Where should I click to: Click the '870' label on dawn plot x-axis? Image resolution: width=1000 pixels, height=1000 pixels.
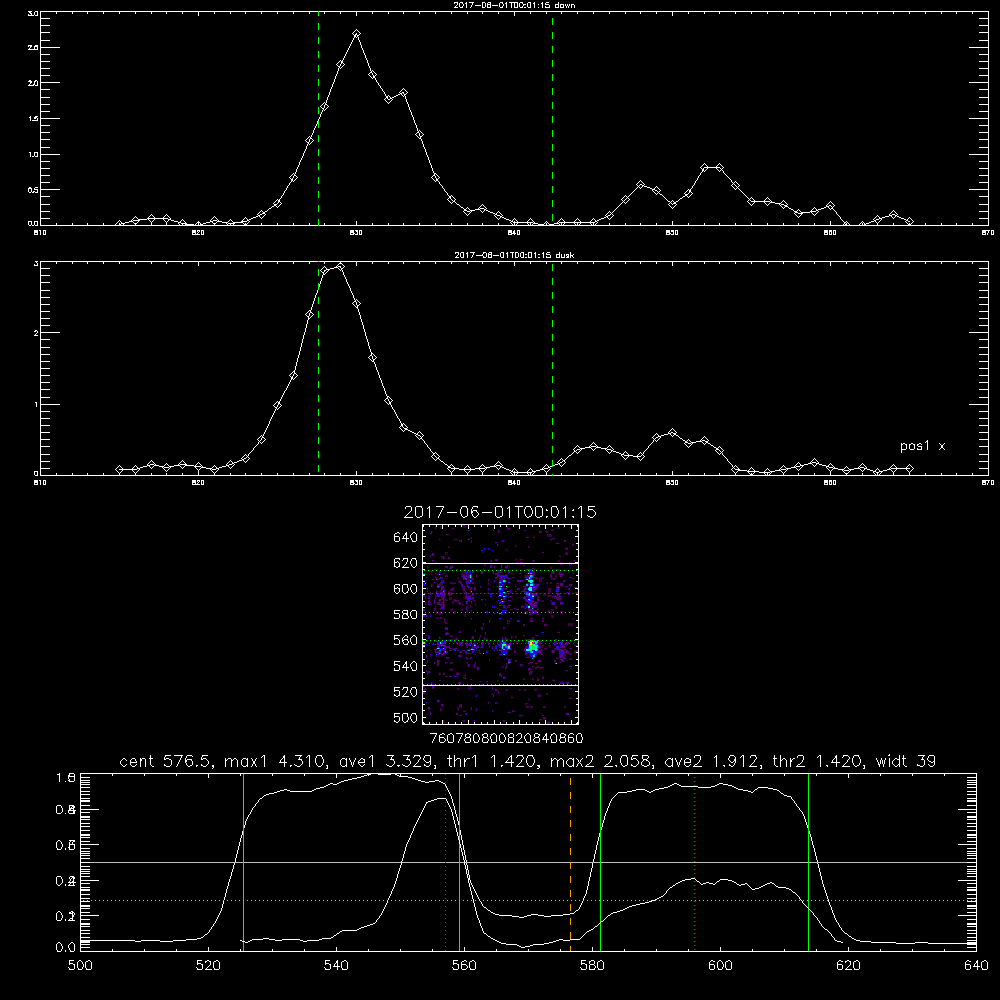pyautogui.click(x=988, y=233)
